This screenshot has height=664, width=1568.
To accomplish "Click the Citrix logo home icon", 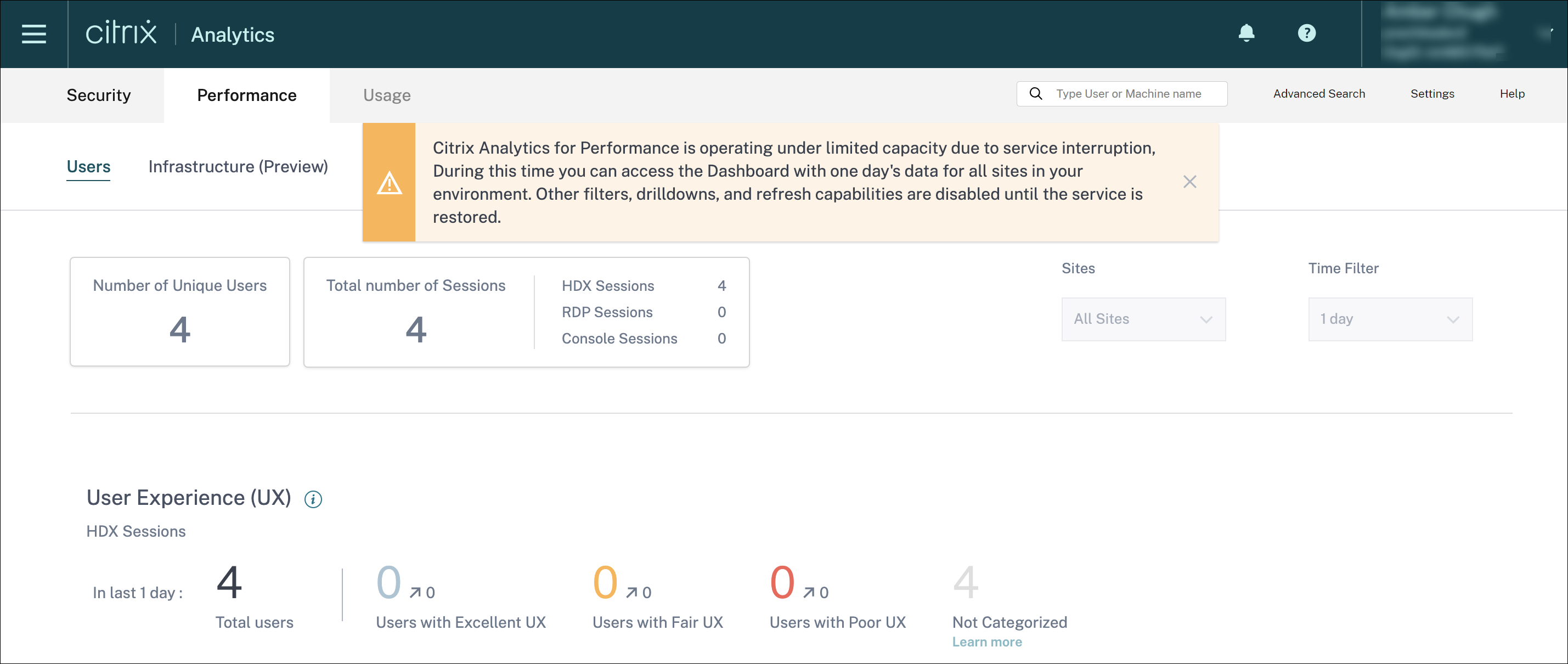I will coord(121,33).
